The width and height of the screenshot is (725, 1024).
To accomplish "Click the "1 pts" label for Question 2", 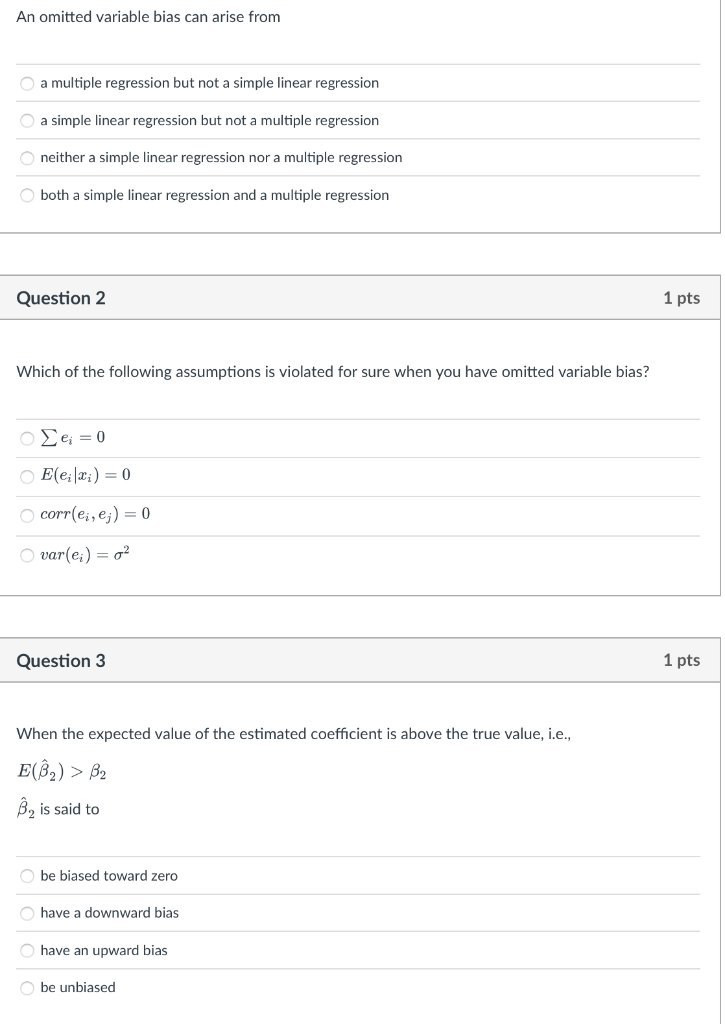I will [683, 297].
